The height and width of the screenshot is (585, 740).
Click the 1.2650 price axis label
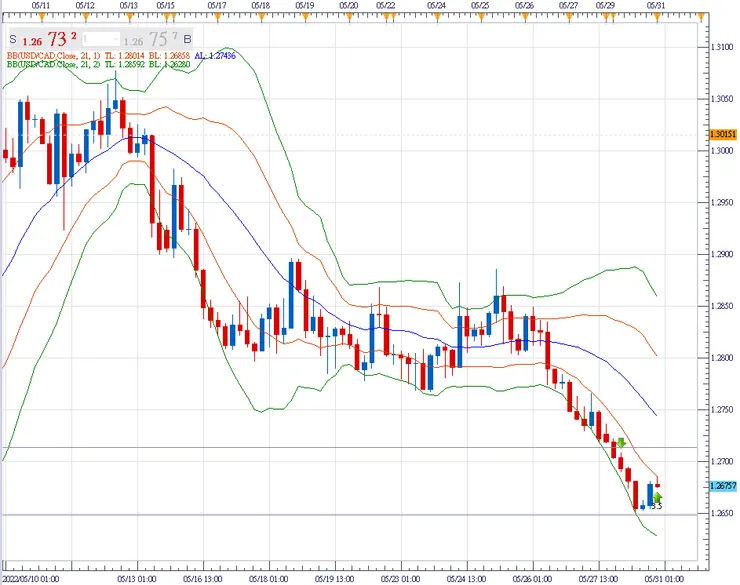(x=722, y=513)
